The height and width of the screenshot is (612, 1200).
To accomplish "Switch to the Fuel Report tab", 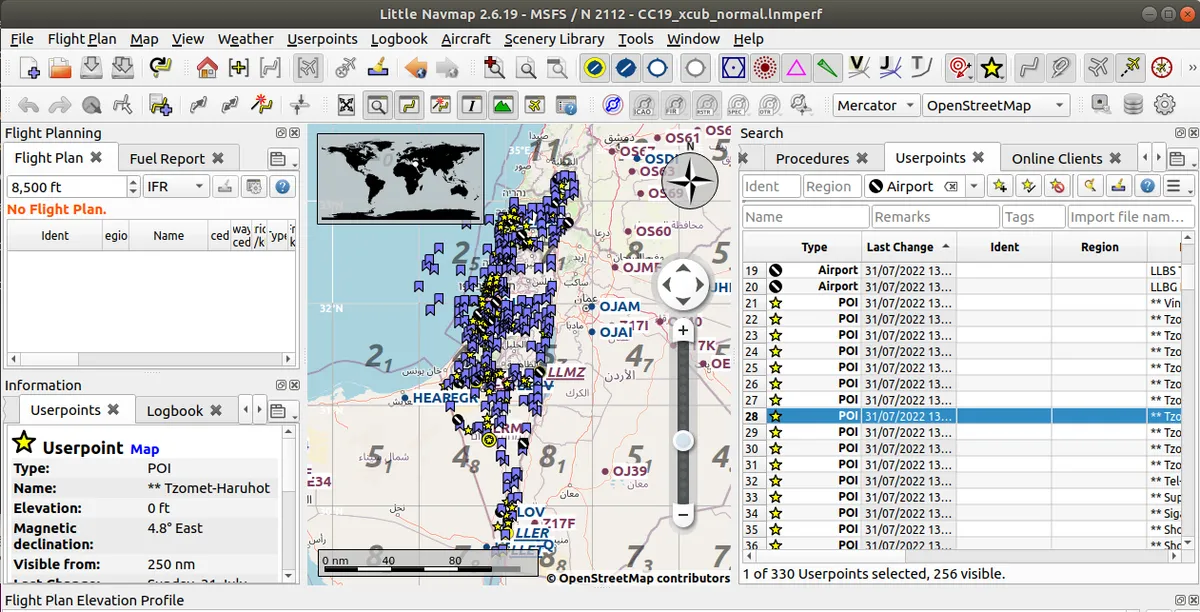I will (167, 158).
